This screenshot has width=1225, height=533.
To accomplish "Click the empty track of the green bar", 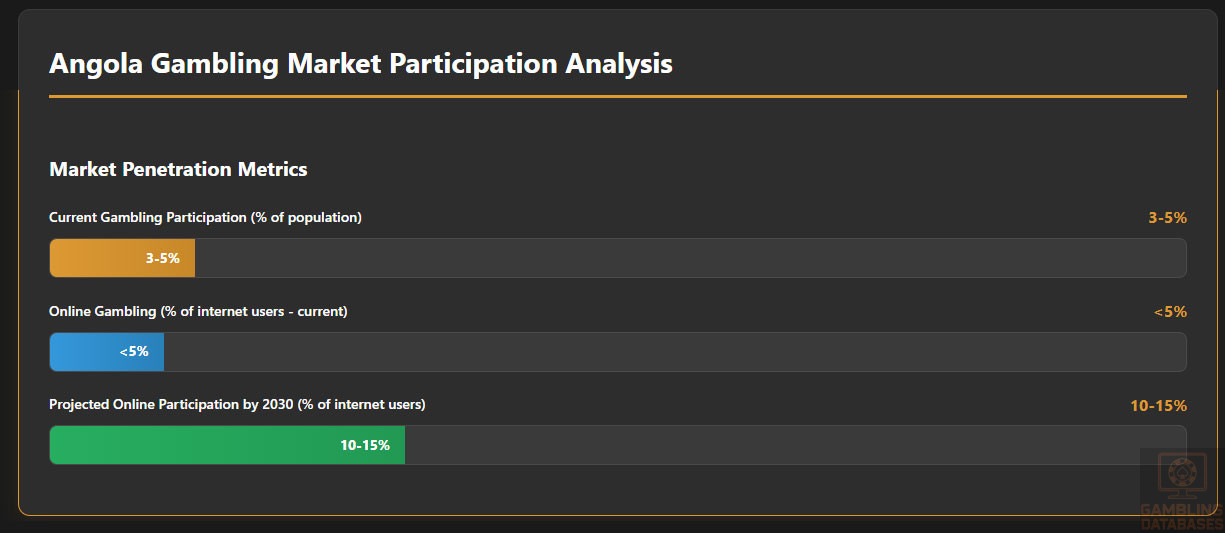I will (770, 445).
